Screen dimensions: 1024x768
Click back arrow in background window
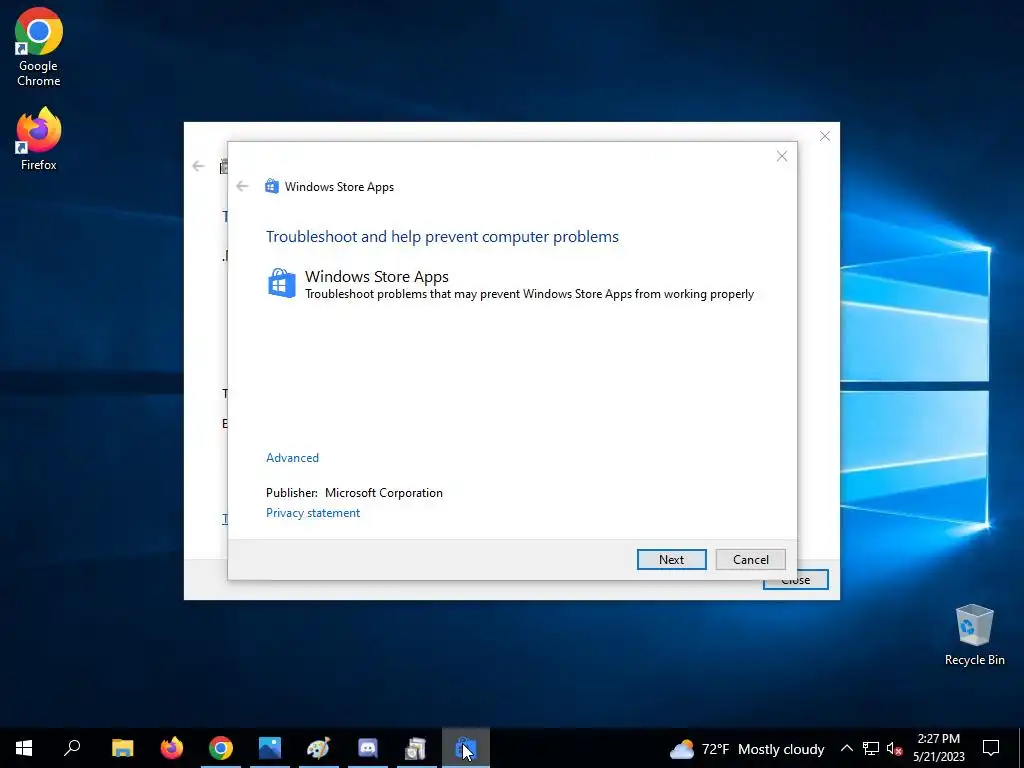click(x=199, y=166)
